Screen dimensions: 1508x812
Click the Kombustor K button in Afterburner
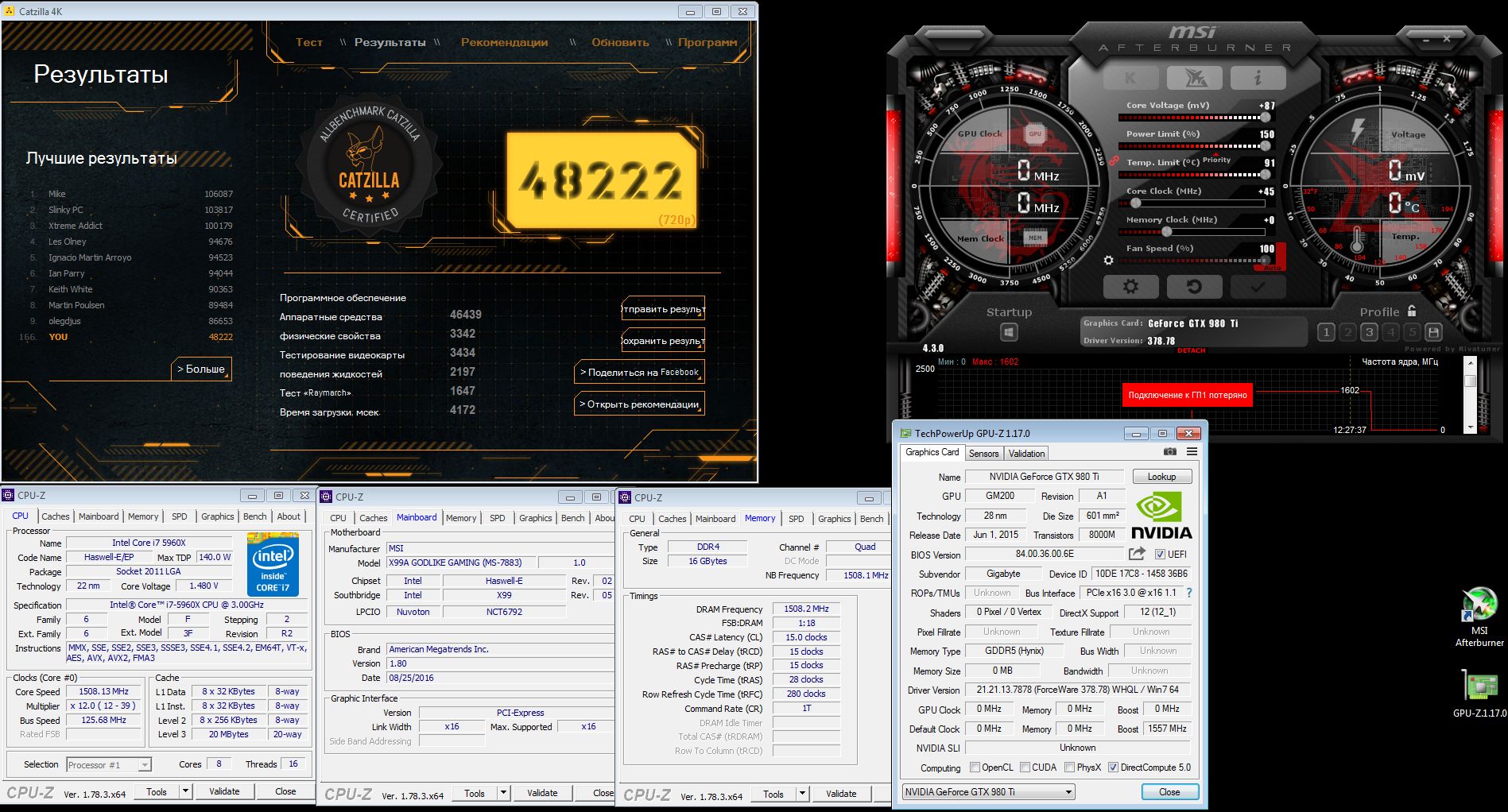(x=1130, y=78)
